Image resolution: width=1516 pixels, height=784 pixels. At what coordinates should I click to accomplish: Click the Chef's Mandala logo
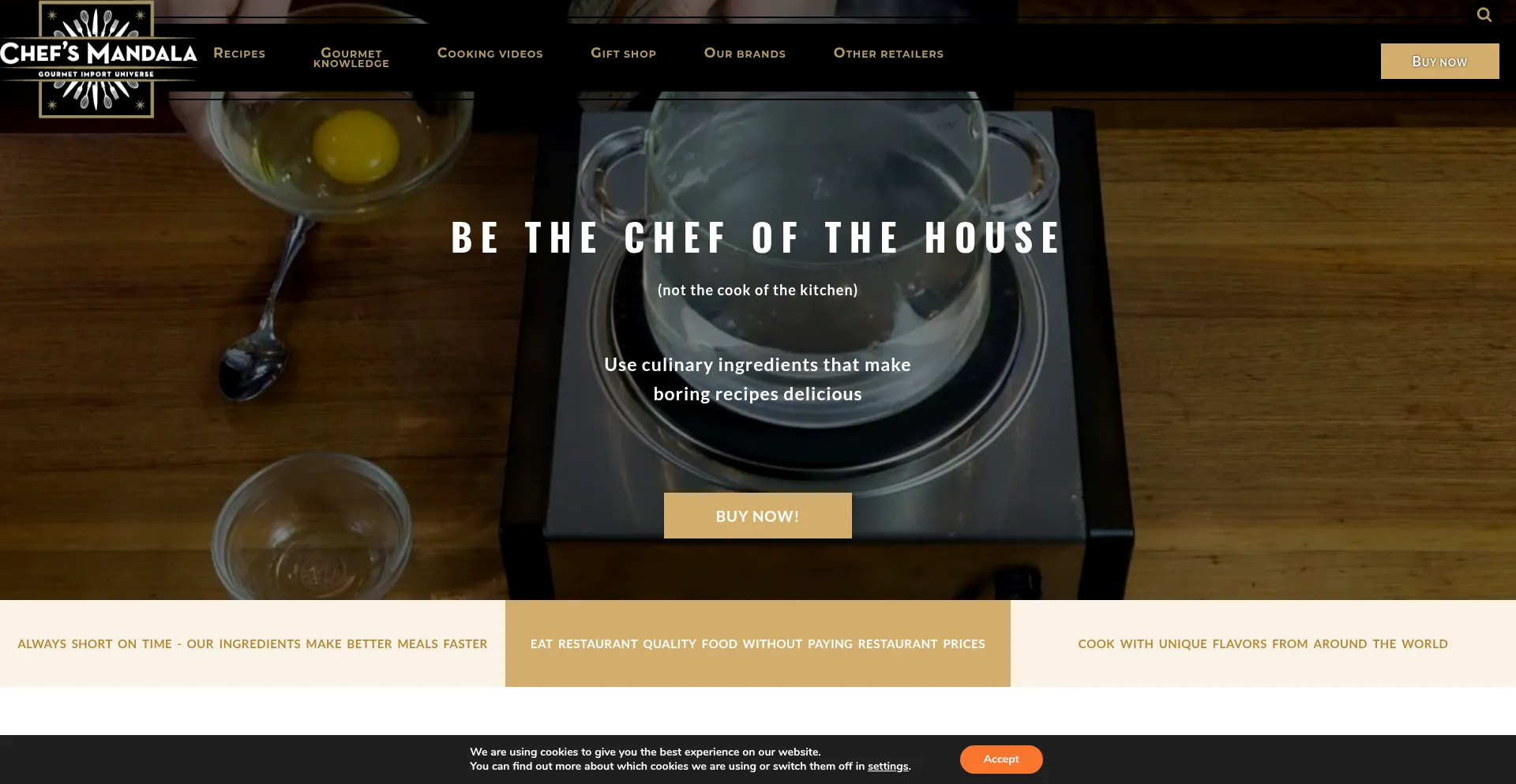98,59
